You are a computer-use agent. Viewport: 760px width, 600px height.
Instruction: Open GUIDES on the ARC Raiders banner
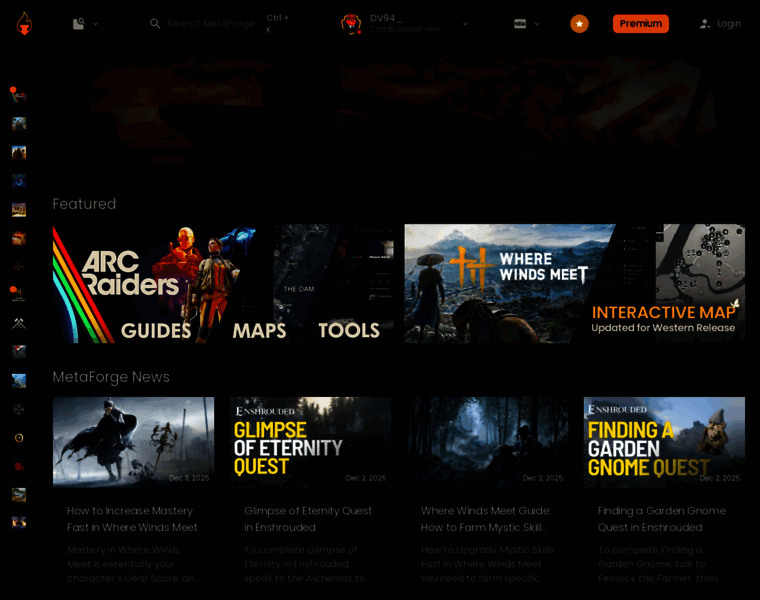point(156,331)
